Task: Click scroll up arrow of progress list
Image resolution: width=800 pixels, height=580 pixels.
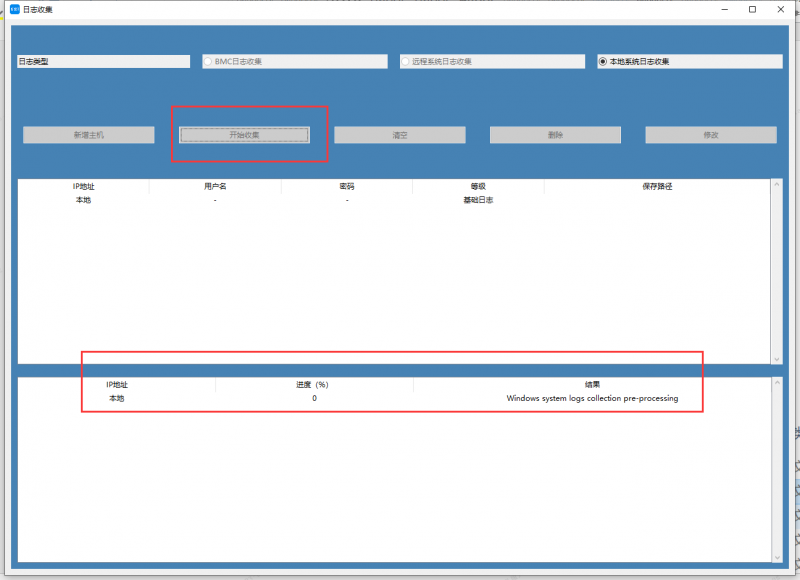Action: 778,383
